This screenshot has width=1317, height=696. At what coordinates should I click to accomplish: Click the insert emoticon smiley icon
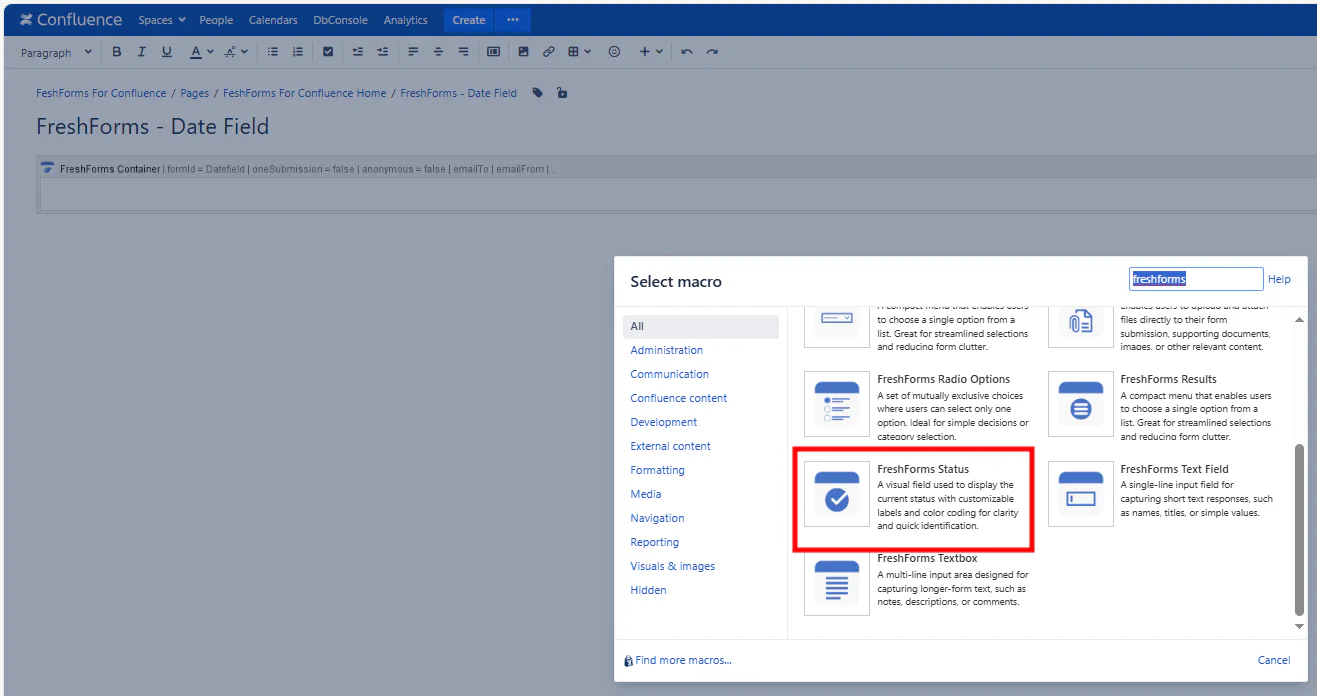614,52
